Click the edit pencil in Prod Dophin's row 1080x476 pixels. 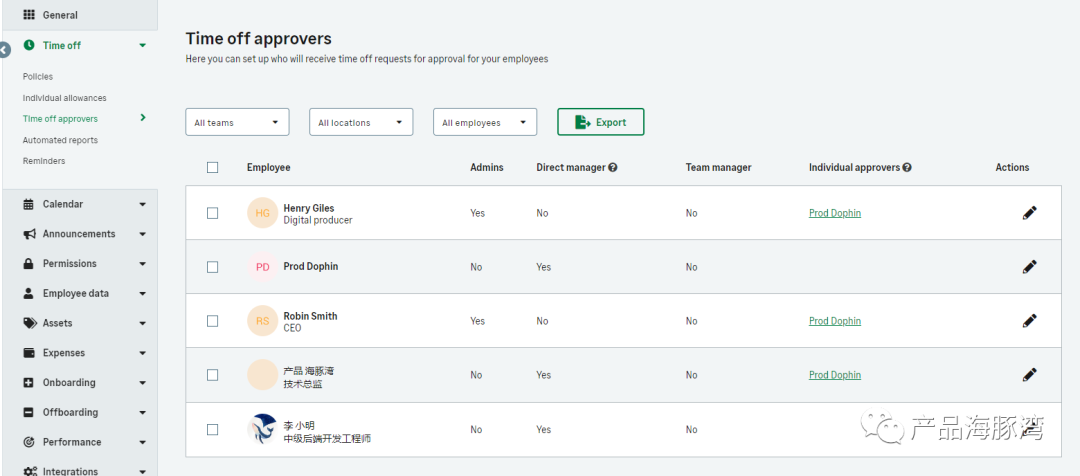click(1029, 267)
